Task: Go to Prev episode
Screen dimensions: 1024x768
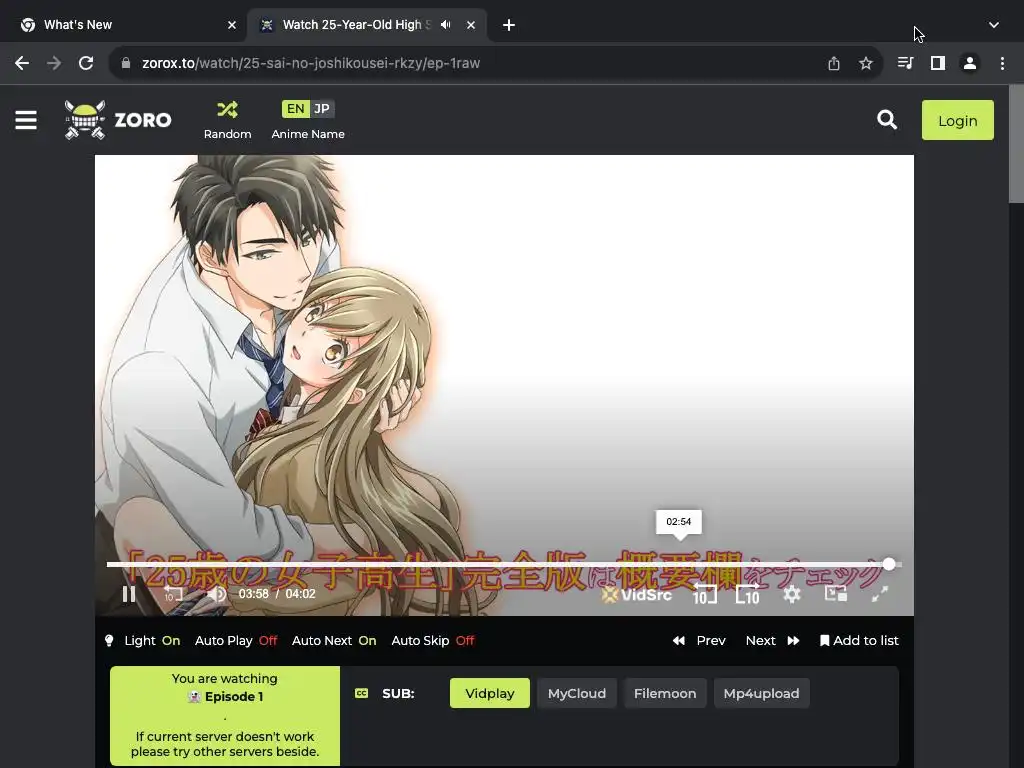Action: pyautogui.click(x=699, y=641)
